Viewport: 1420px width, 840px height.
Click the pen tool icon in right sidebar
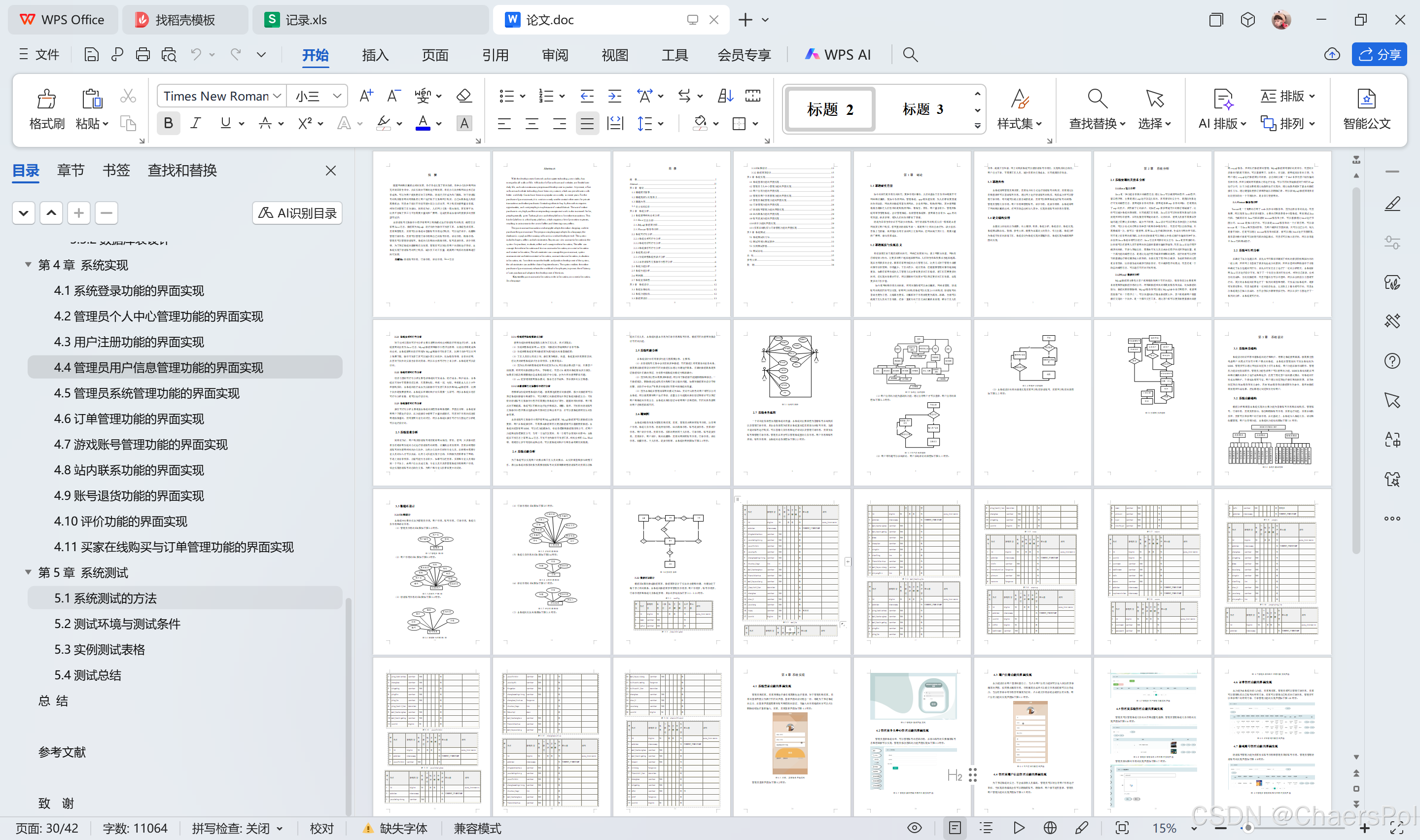pos(1392,203)
